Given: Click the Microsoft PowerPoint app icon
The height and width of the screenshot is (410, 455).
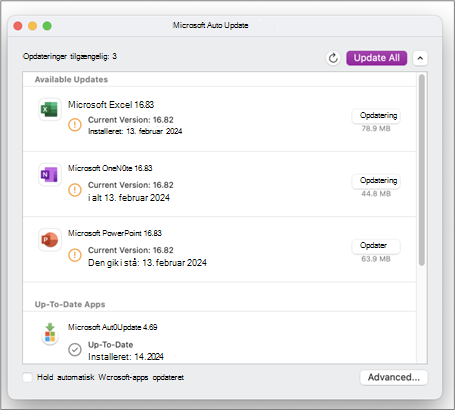Looking at the screenshot, I should pyautogui.click(x=49, y=239).
